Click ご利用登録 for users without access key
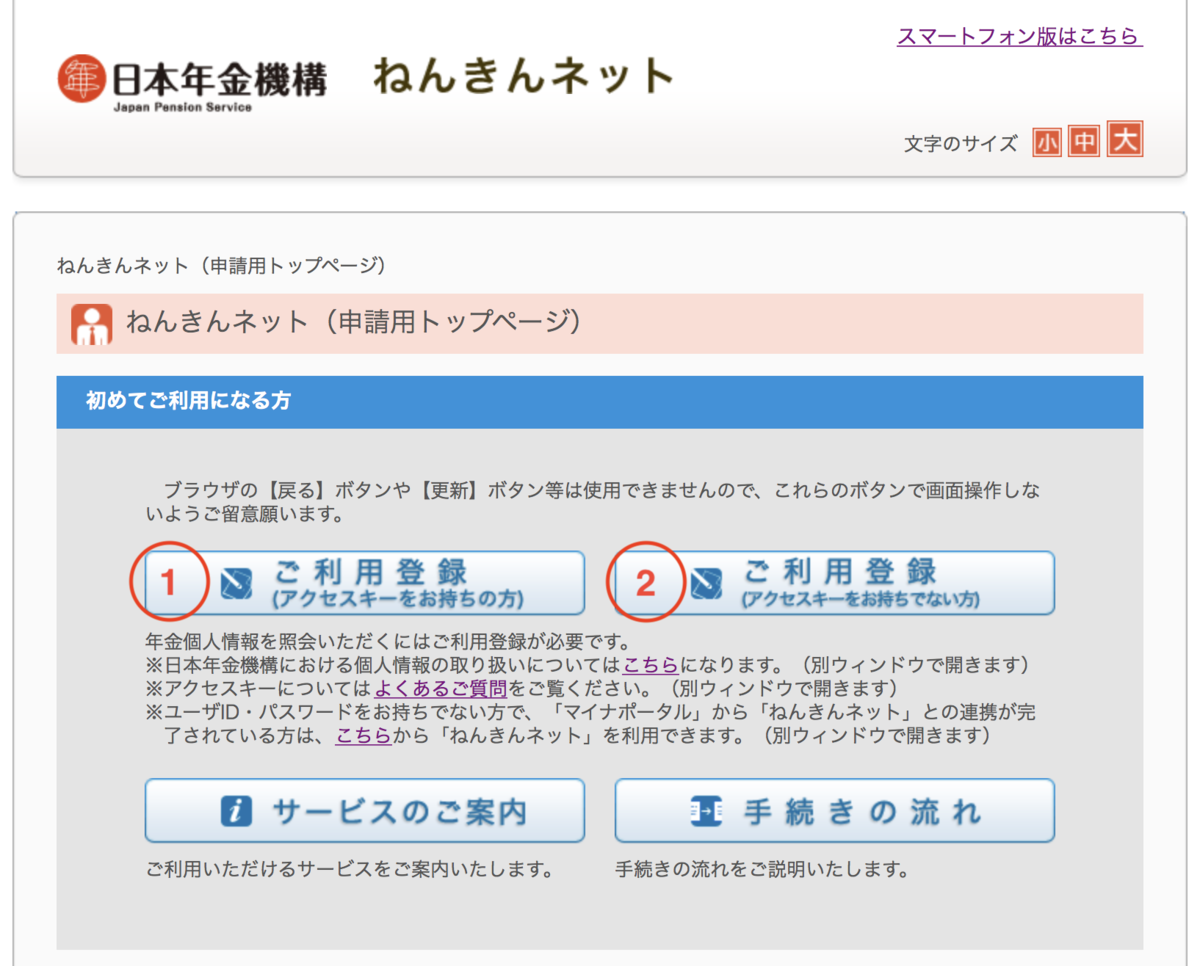The image size is (1200, 966). pyautogui.click(x=835, y=583)
